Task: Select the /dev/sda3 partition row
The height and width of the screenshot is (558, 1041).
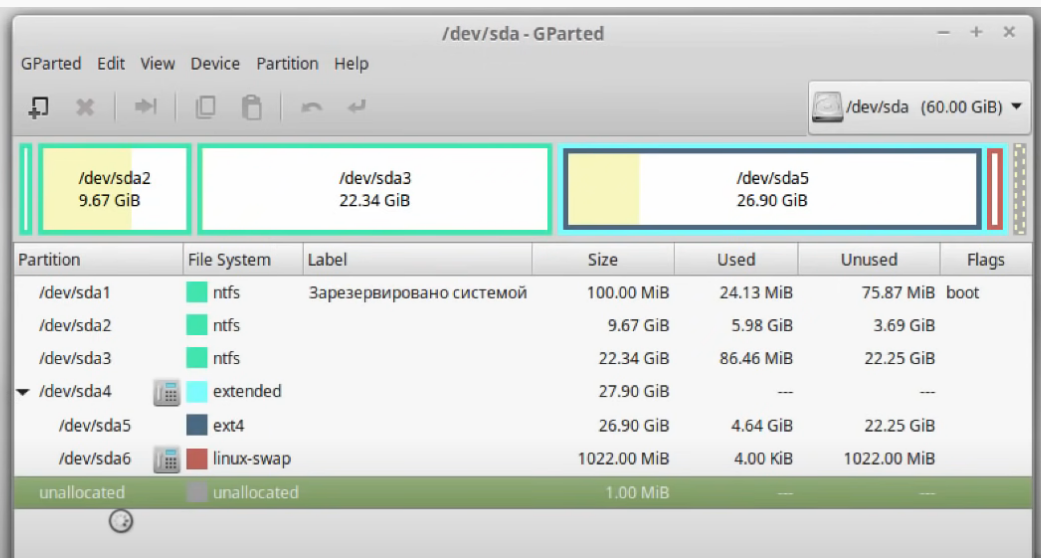Action: click(x=522, y=359)
